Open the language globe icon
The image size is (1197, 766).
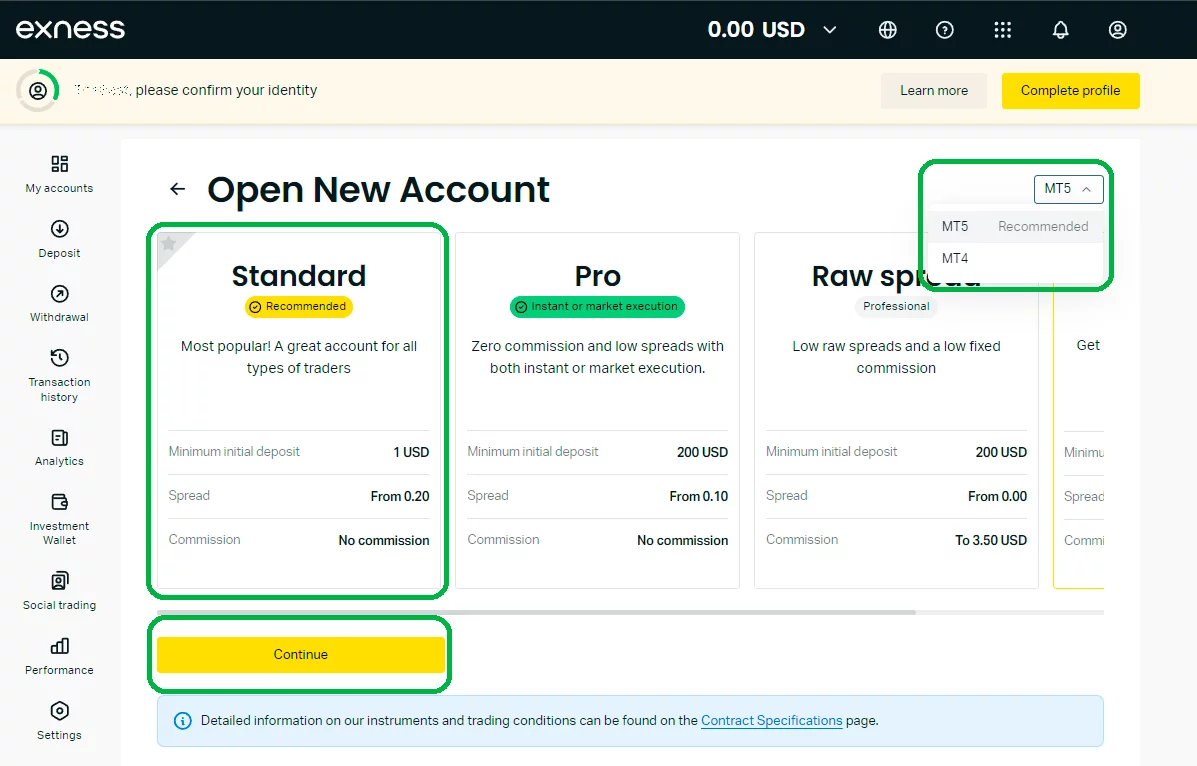887,30
